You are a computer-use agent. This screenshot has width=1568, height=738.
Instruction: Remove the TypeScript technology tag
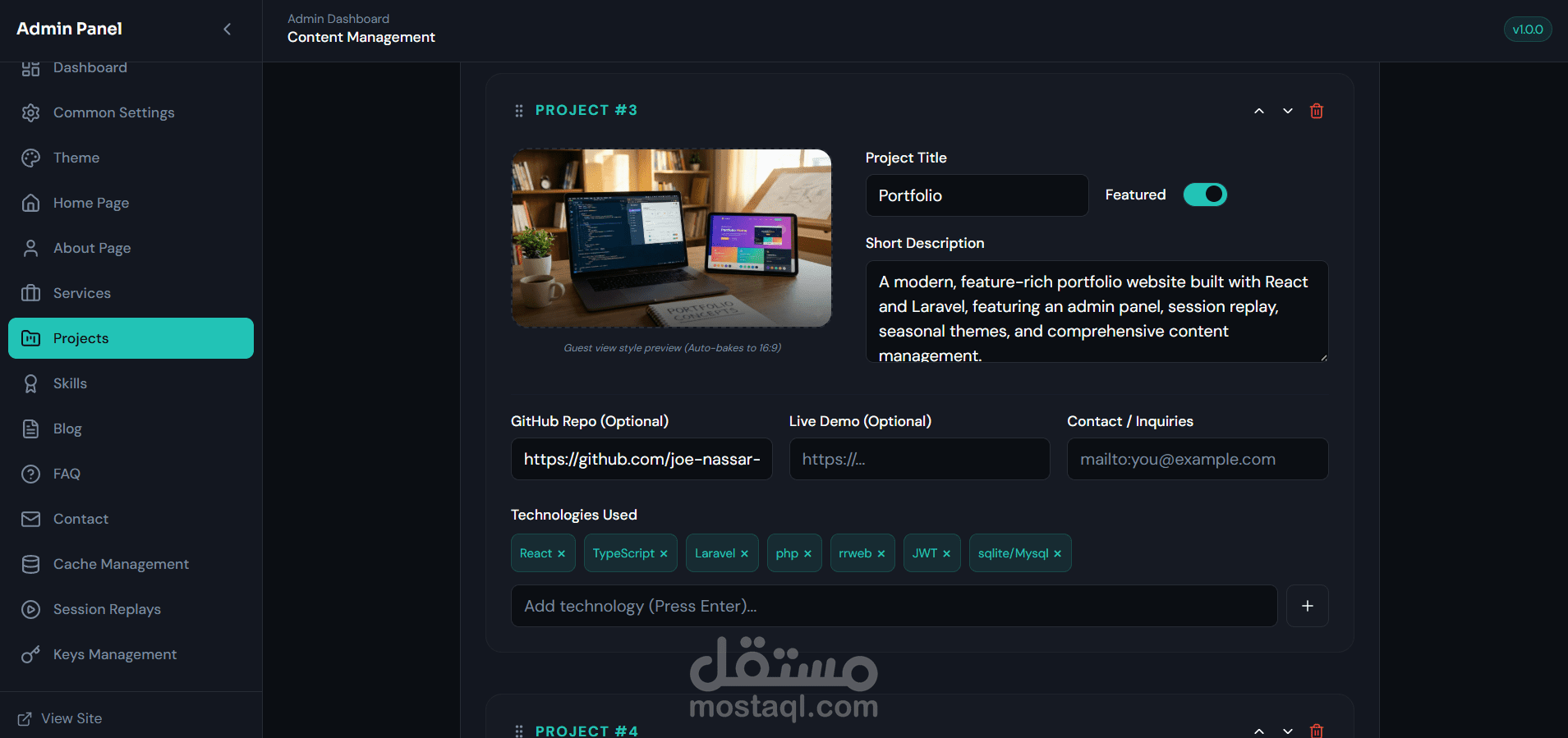[664, 554]
